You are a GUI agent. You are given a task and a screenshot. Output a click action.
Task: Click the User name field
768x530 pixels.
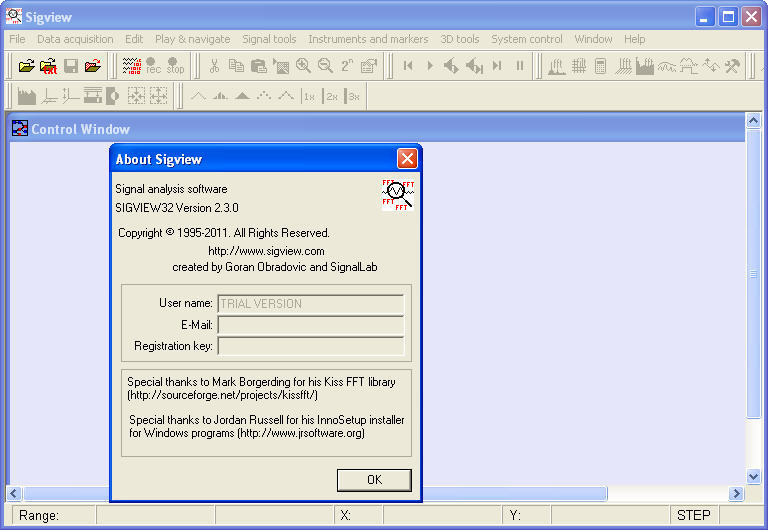point(311,304)
